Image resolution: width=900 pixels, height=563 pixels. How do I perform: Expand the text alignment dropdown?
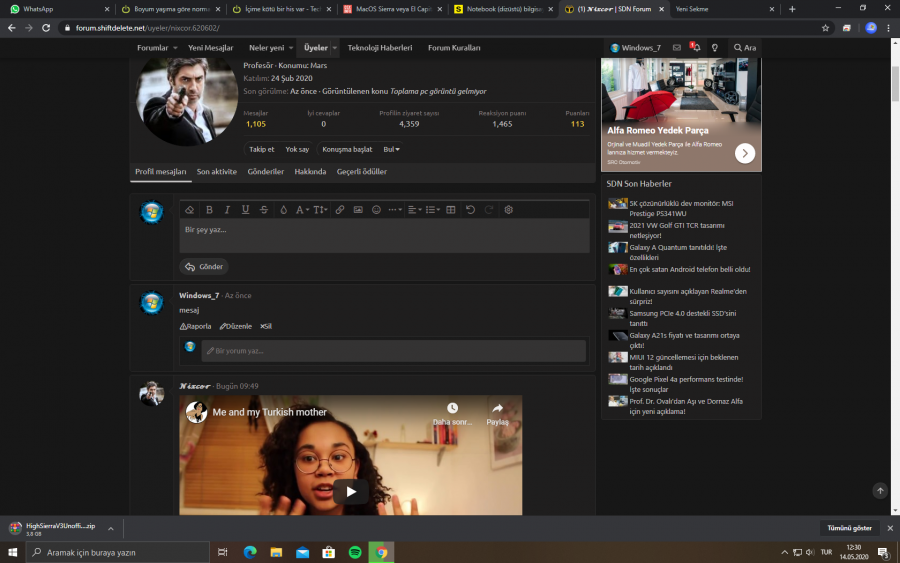tap(413, 210)
